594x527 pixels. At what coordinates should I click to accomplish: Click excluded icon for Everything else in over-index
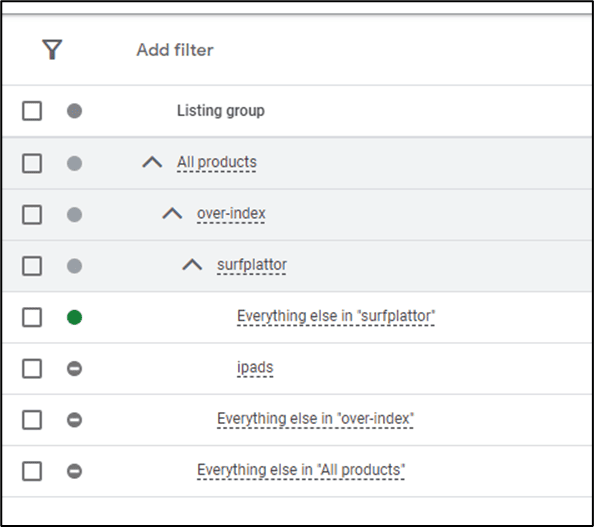(x=74, y=420)
